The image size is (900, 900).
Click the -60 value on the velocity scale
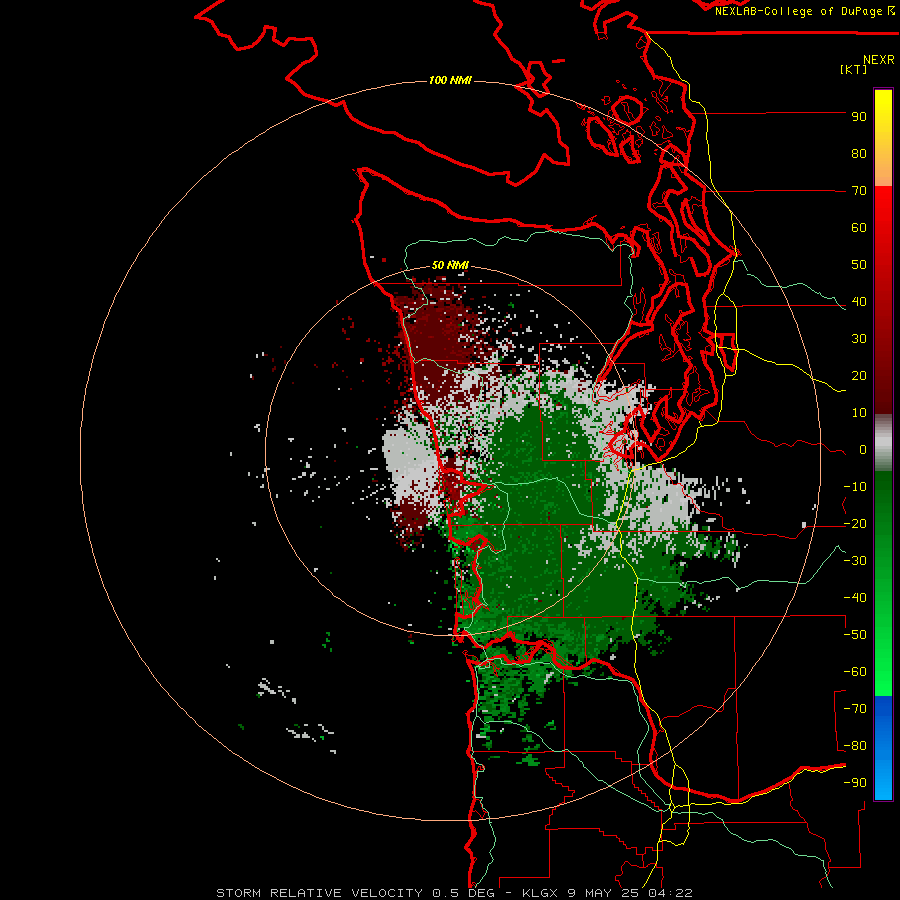855,672
